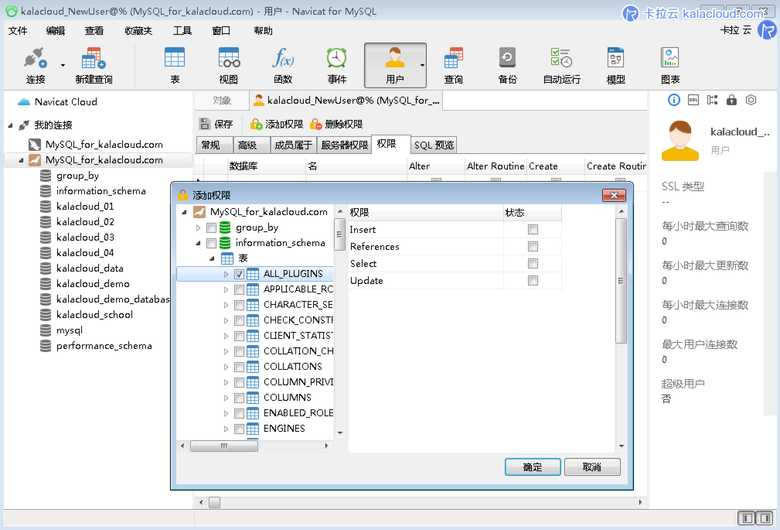Click the New Query (新建查询) toolbar icon

tap(94, 65)
